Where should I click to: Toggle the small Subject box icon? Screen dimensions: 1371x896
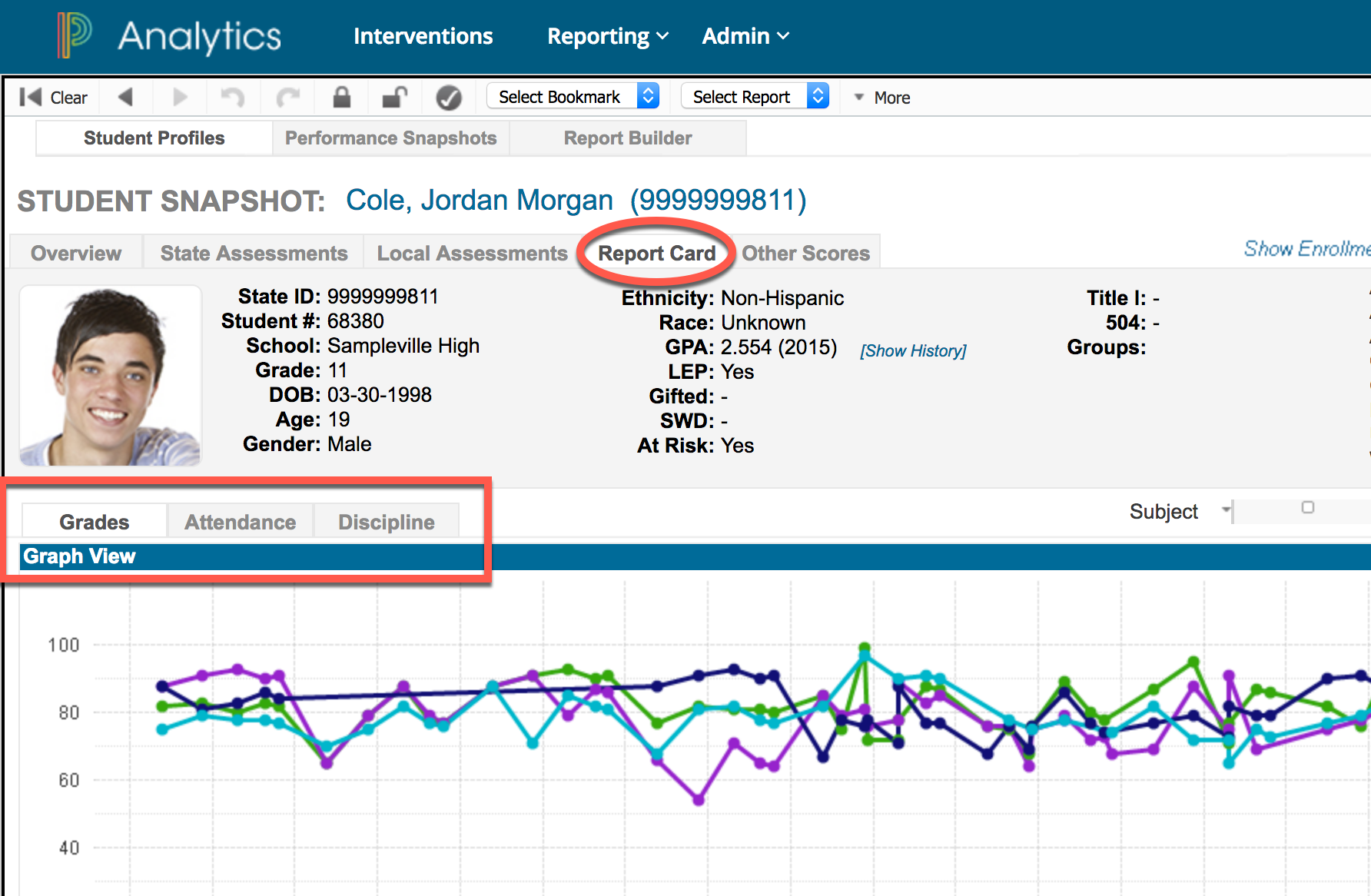click(x=1308, y=507)
